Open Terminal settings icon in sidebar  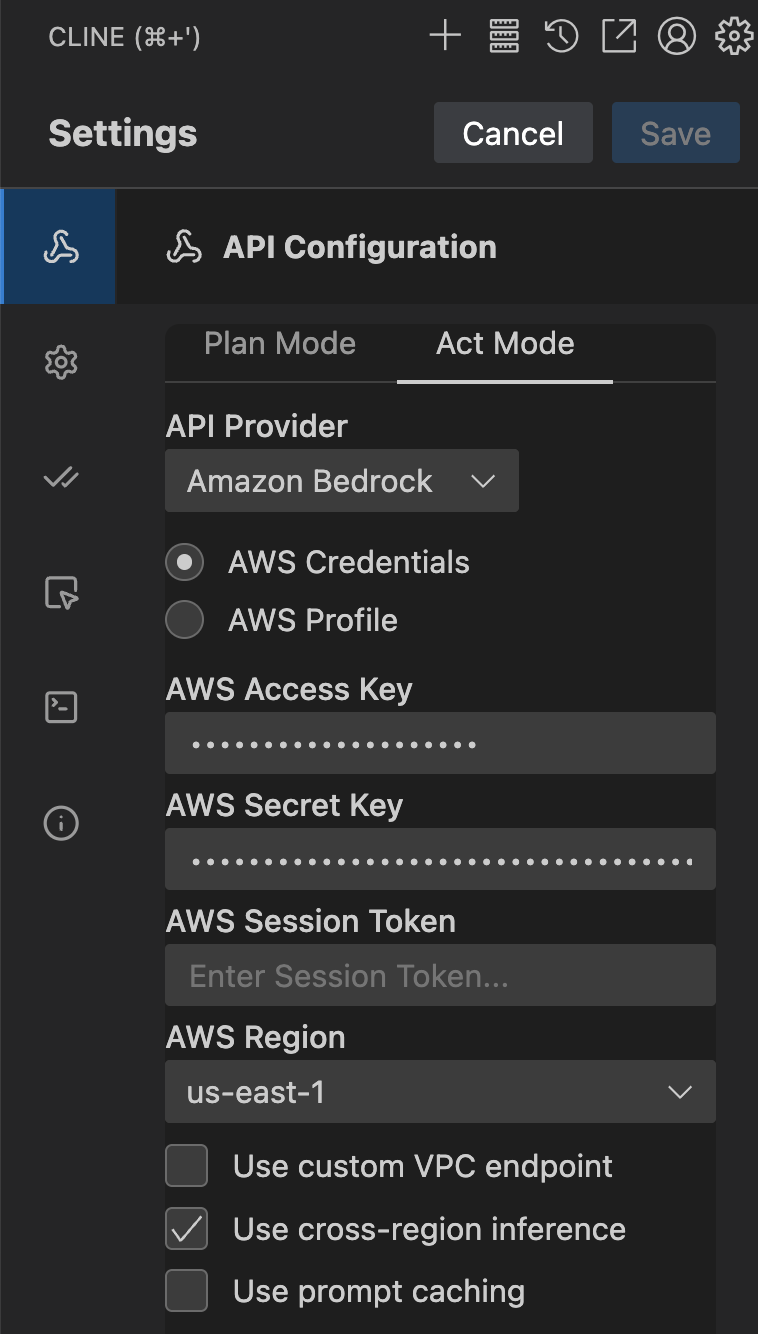point(61,708)
